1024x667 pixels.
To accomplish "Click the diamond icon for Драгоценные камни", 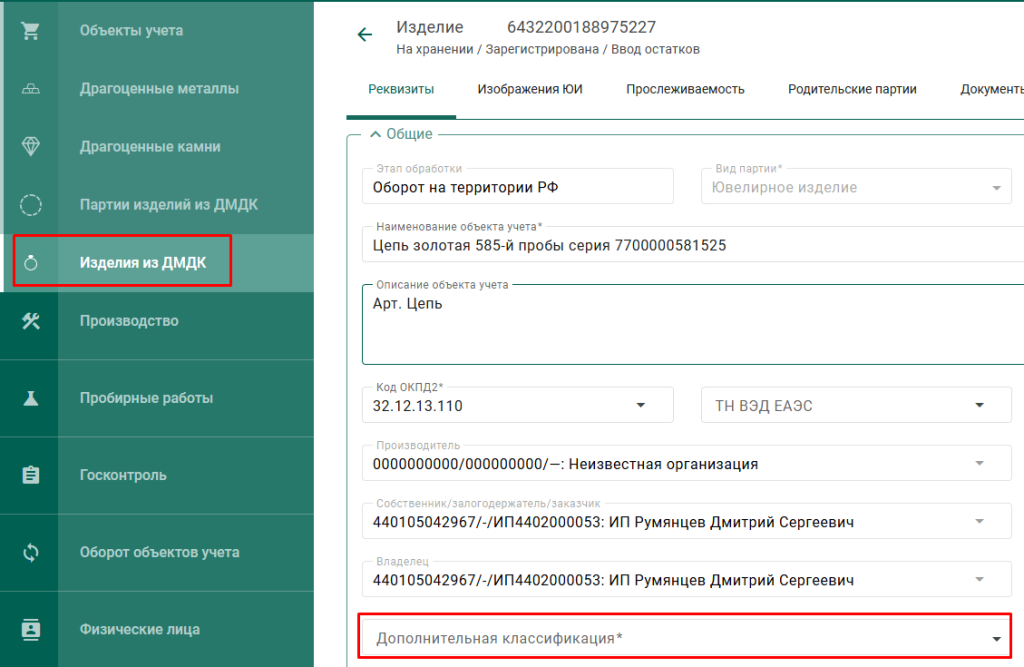I will [30, 146].
